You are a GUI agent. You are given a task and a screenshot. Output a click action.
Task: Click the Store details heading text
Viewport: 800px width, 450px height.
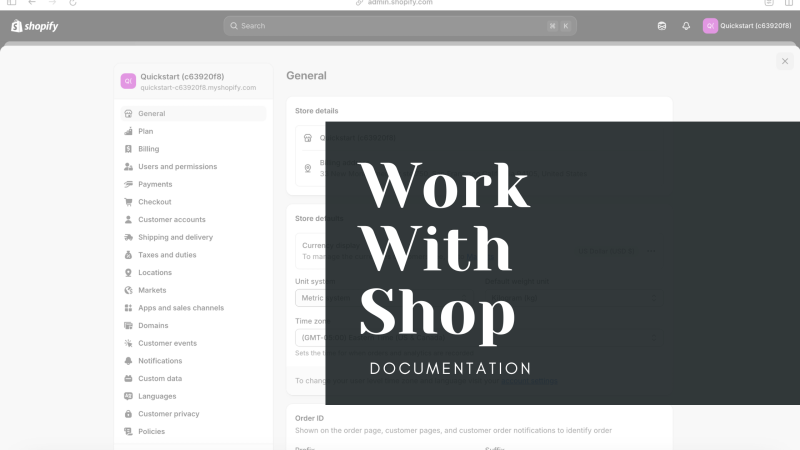coord(316,111)
